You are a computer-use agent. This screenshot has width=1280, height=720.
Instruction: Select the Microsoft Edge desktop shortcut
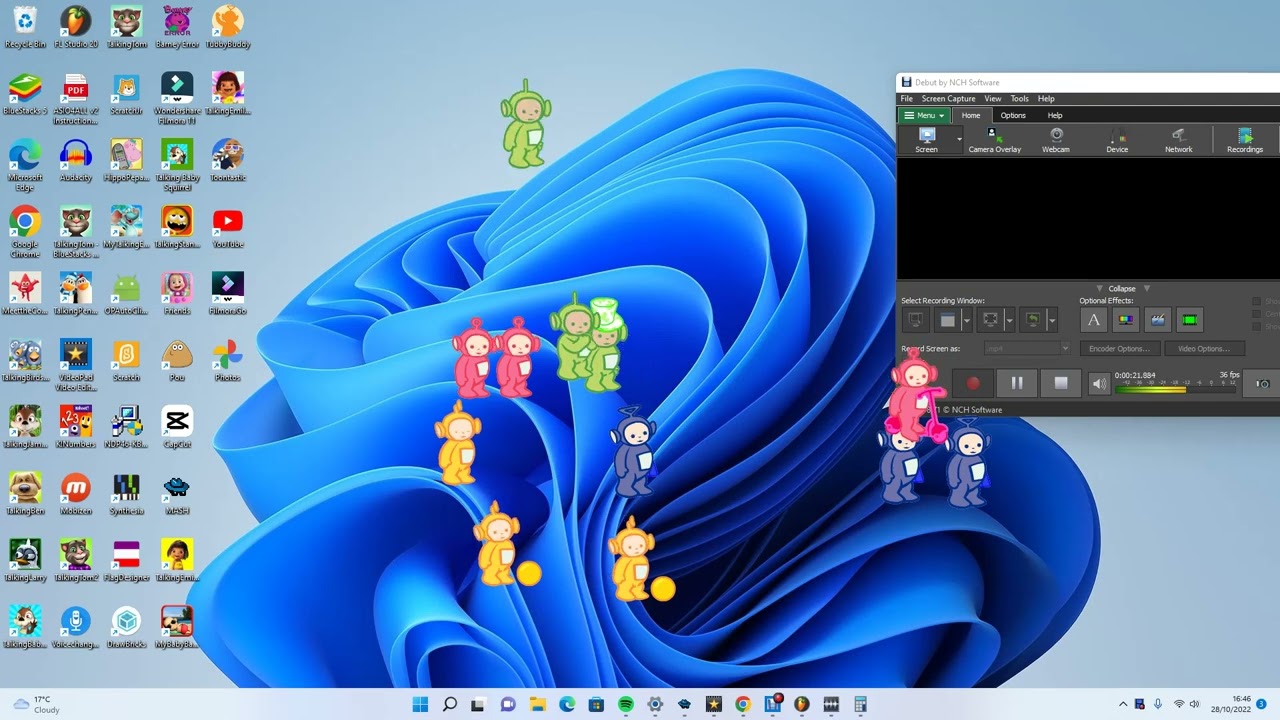[x=25, y=164]
